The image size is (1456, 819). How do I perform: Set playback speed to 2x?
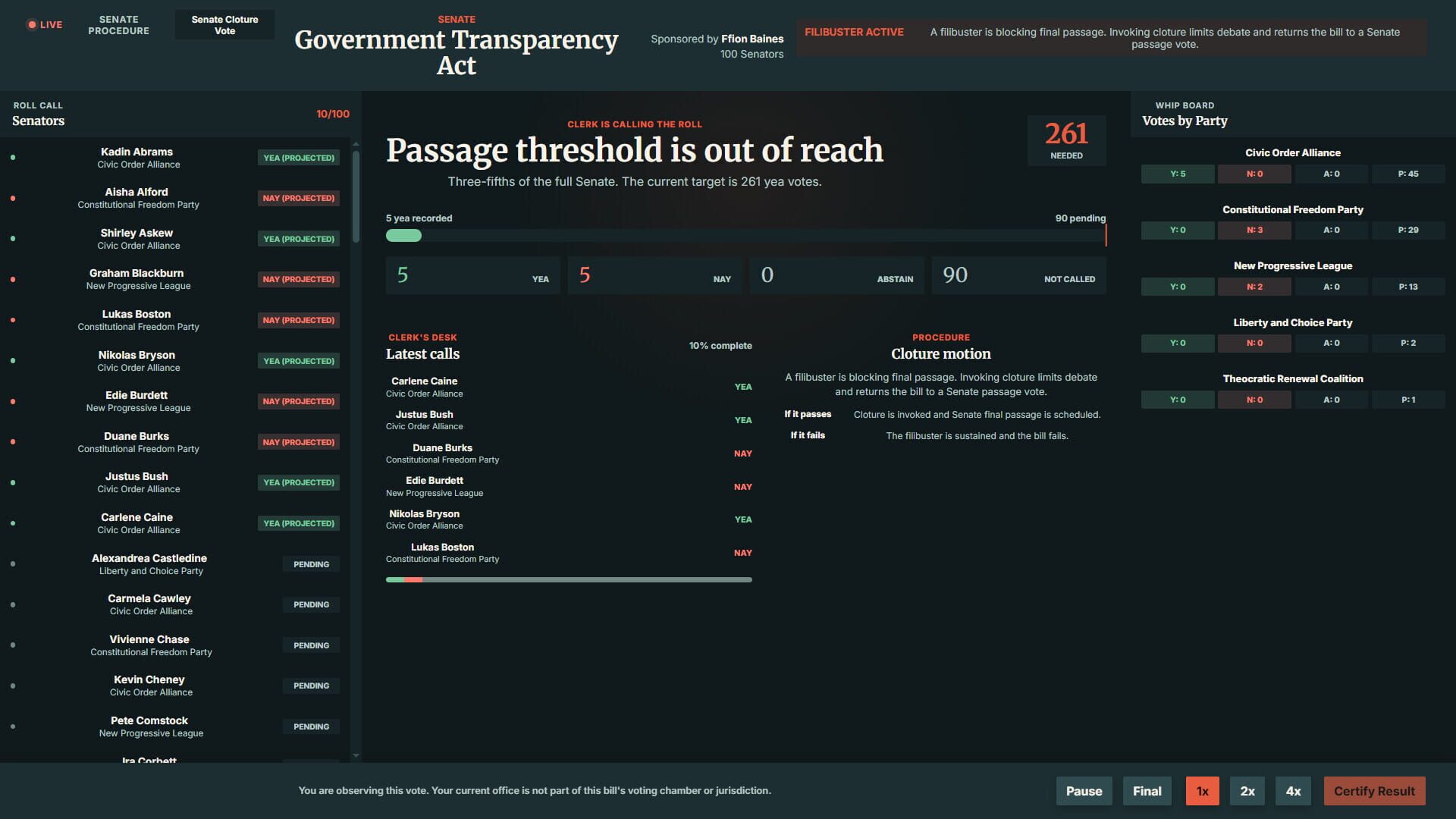pos(1247,791)
